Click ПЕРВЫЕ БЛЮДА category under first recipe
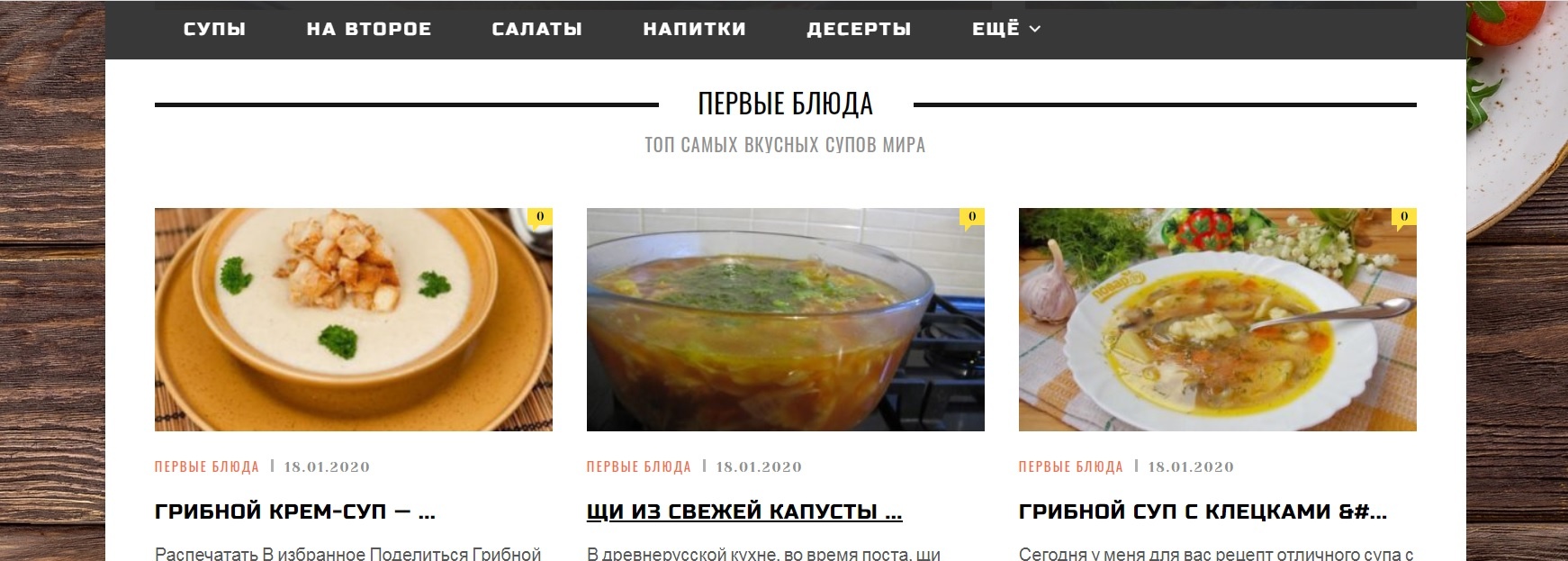Image resolution: width=1568 pixels, height=561 pixels. pos(207,466)
